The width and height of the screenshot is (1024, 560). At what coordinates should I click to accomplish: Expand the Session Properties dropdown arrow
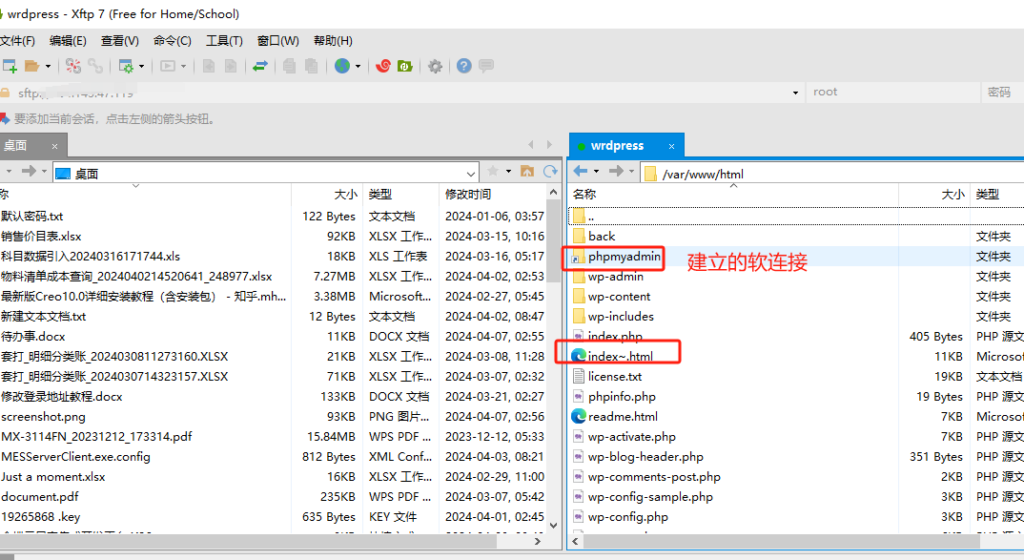(142, 66)
